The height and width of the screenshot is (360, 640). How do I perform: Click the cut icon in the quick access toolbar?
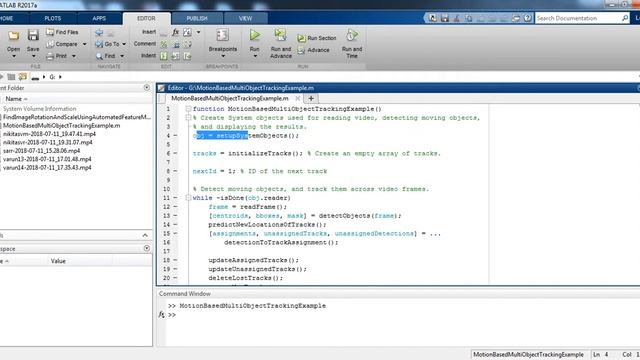(457, 18)
